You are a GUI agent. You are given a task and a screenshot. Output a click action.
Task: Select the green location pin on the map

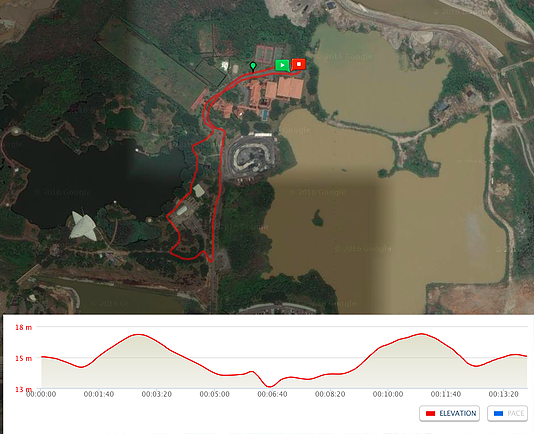pos(253,66)
